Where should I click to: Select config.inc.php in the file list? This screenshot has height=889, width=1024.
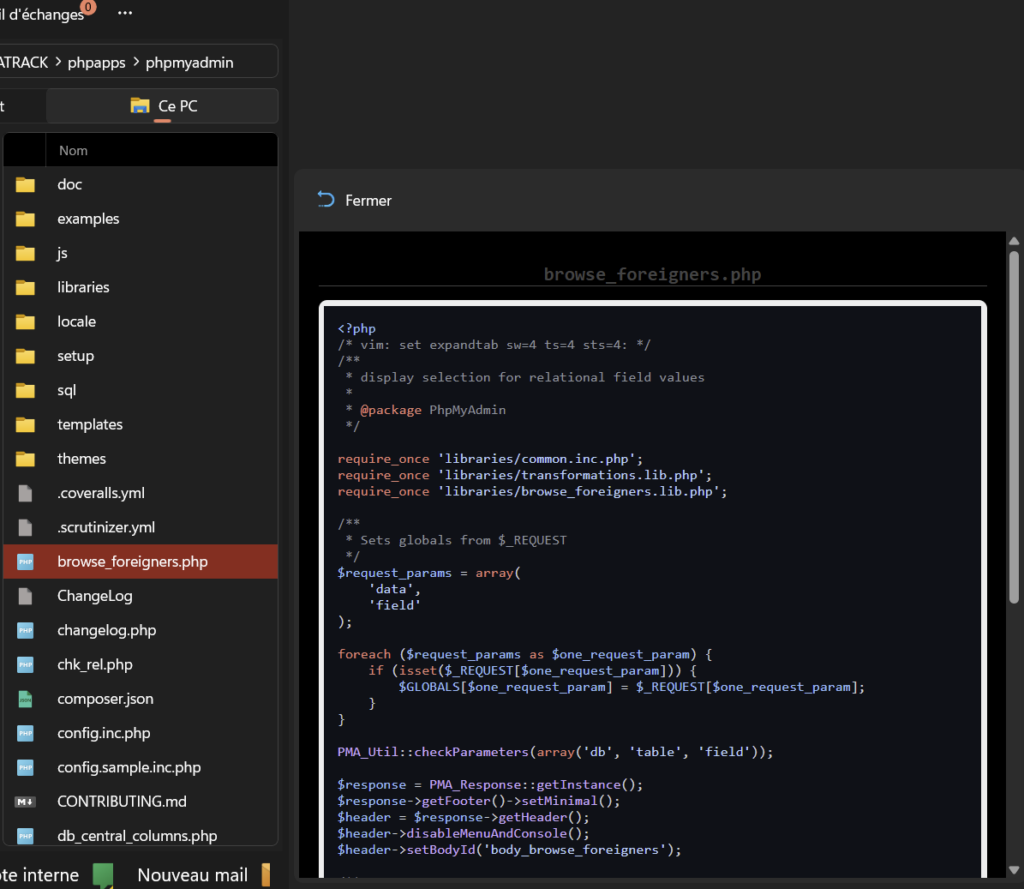point(104,733)
